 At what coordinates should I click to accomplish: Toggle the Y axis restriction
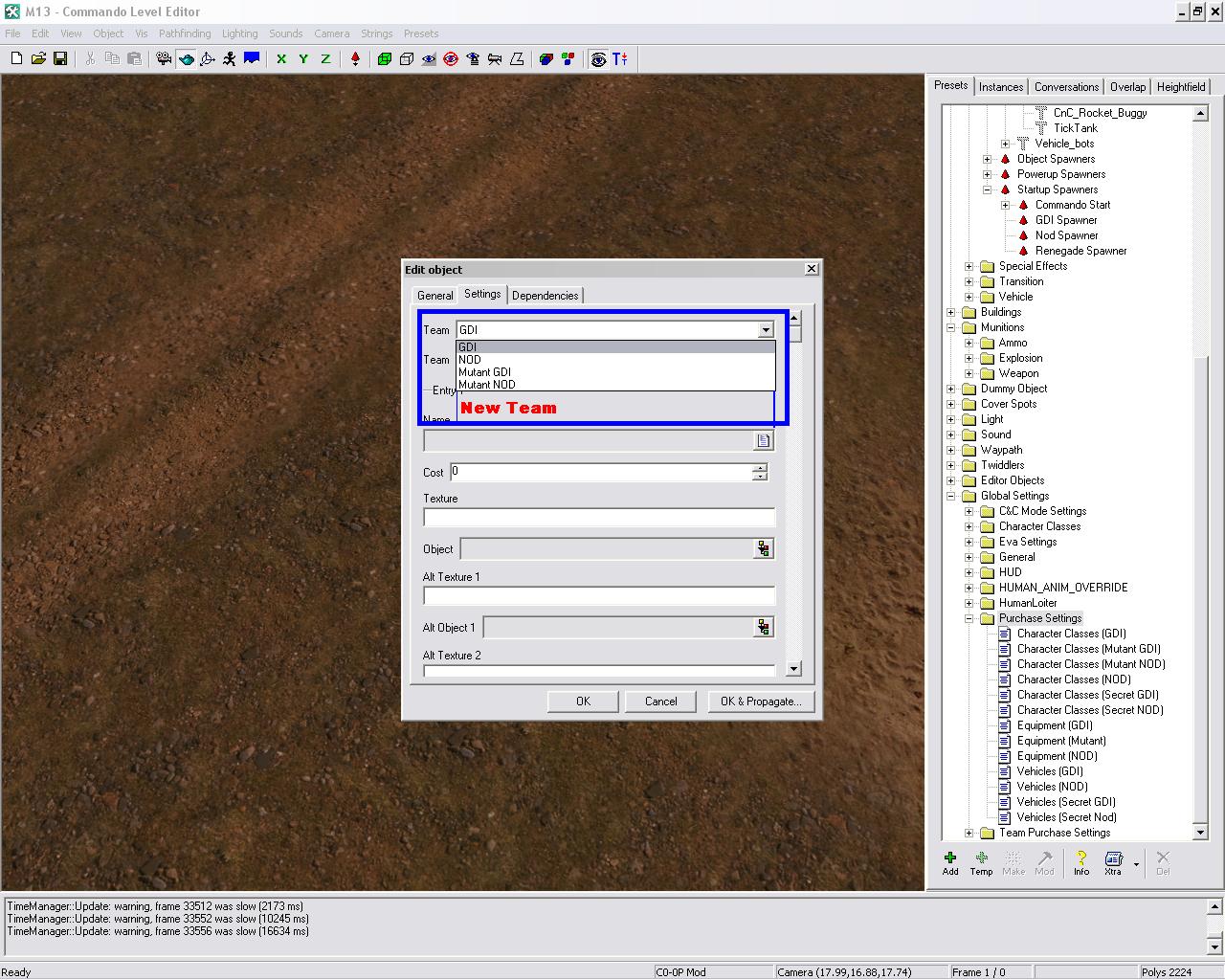(303, 58)
